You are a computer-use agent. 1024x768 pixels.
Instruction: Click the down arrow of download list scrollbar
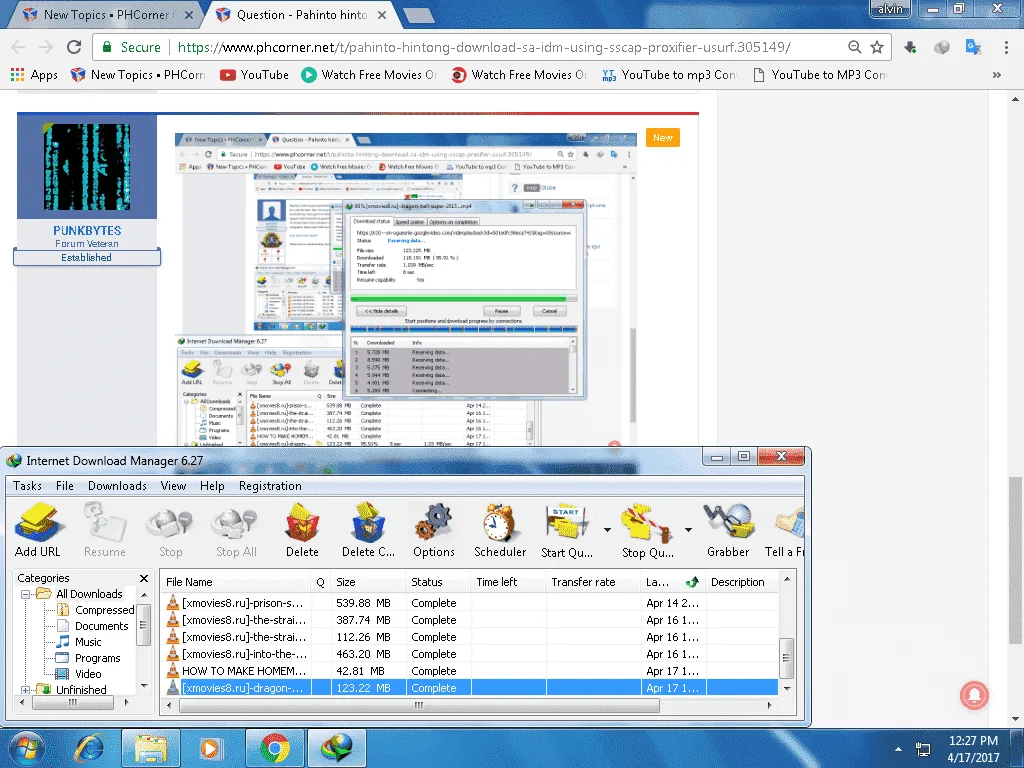click(x=787, y=688)
